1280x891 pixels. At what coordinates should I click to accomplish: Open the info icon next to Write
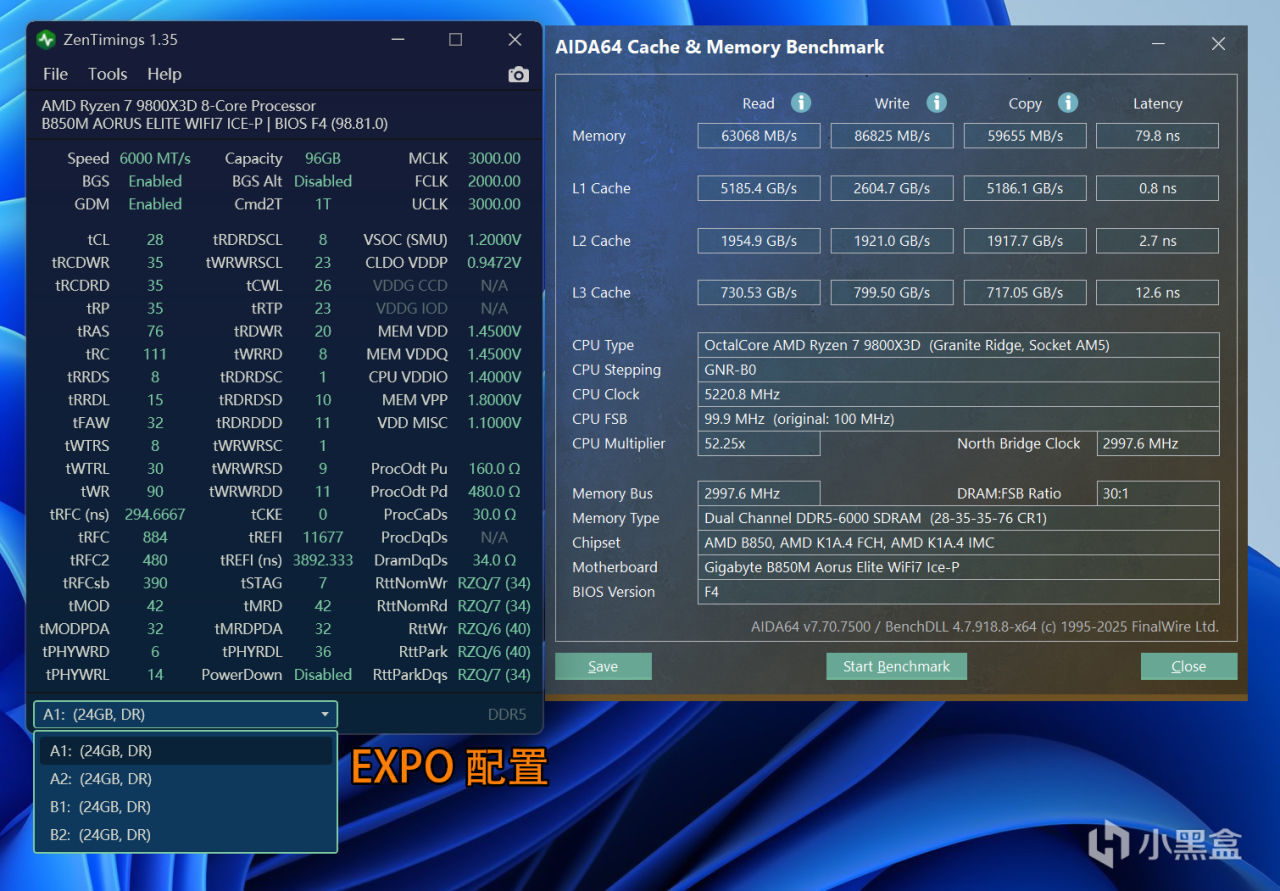(x=936, y=103)
